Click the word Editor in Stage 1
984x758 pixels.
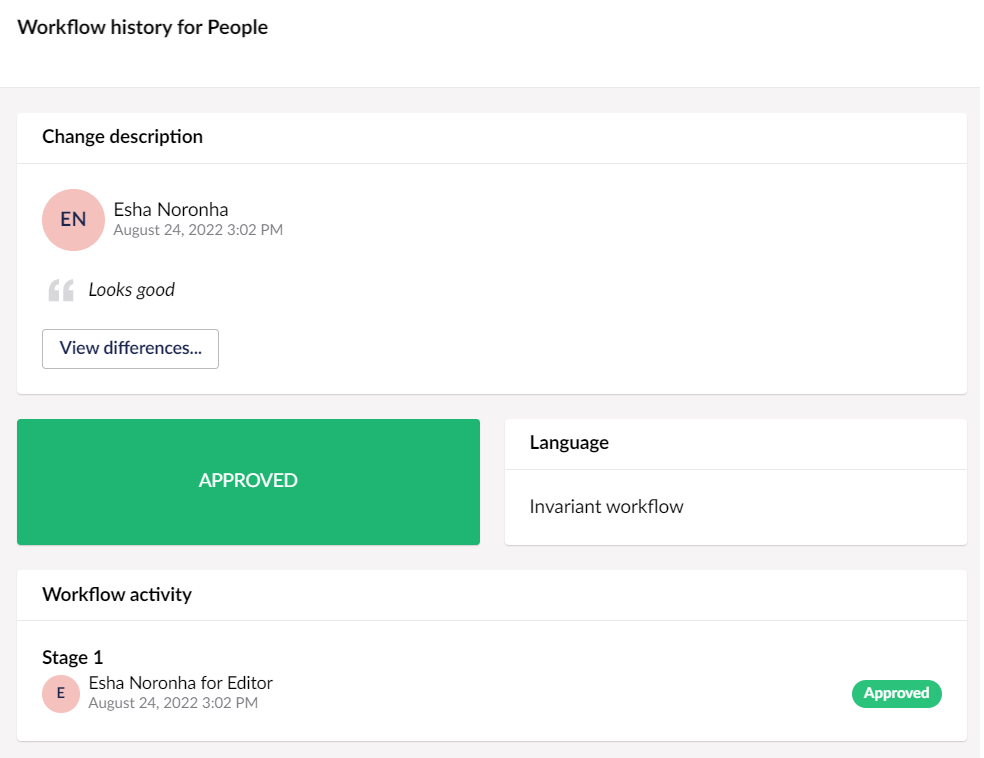click(x=250, y=683)
